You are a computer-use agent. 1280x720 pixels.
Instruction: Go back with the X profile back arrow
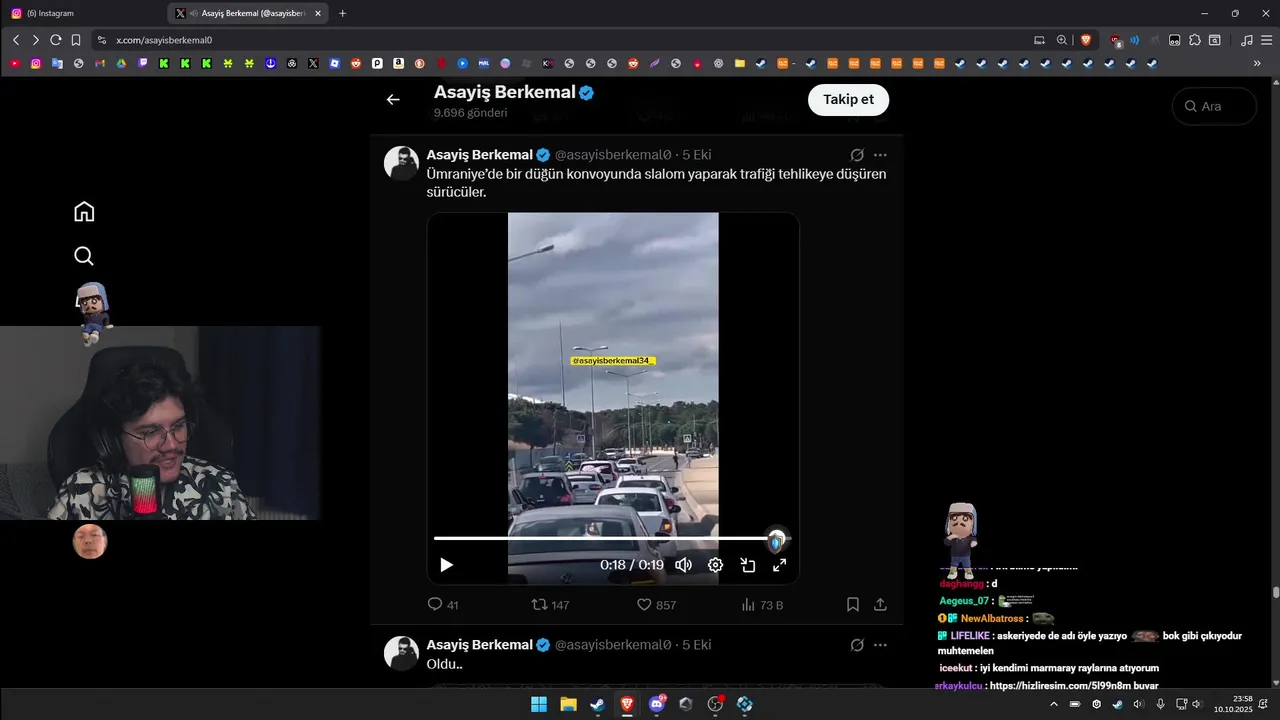click(x=393, y=99)
